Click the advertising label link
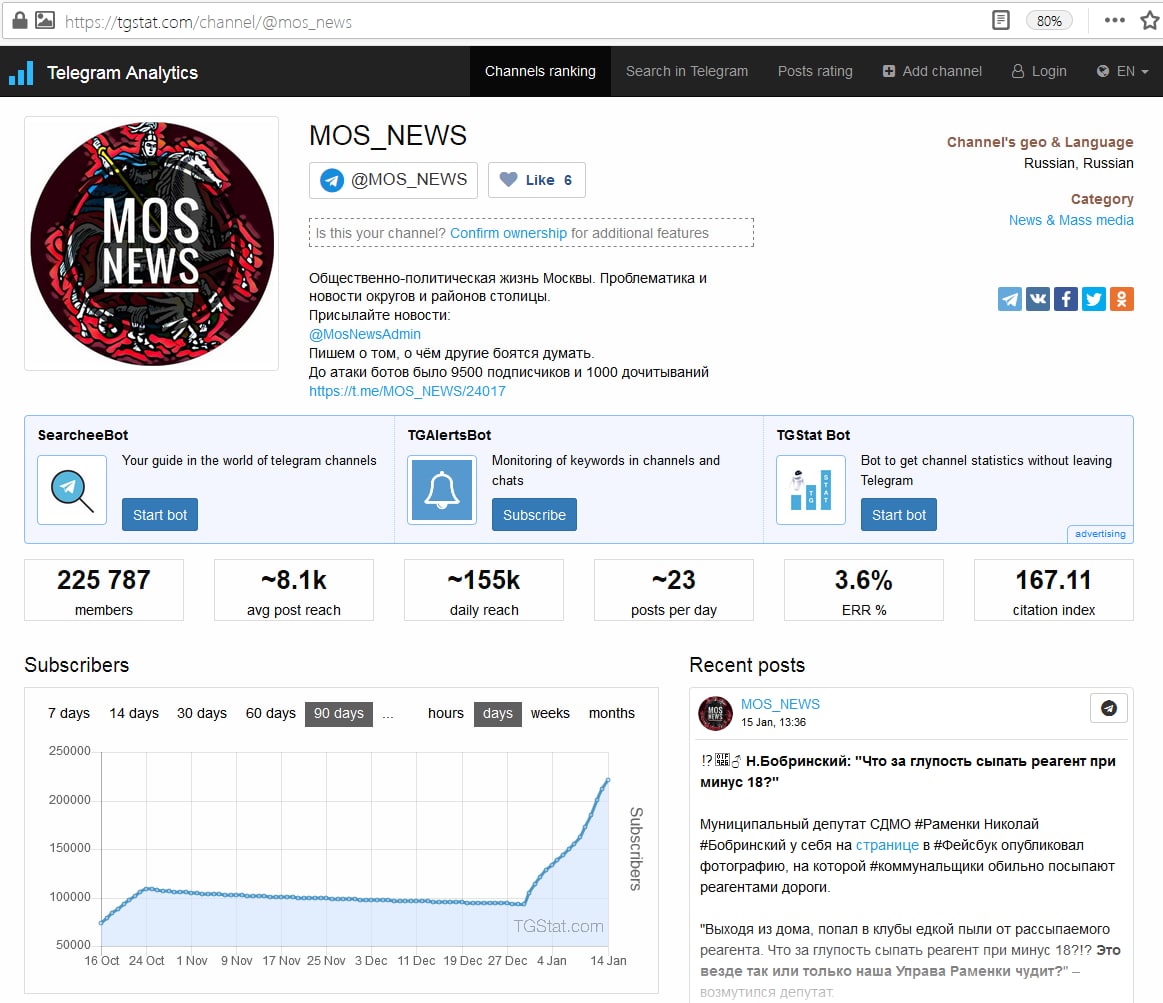This screenshot has height=1003, width=1163. click(x=1100, y=534)
